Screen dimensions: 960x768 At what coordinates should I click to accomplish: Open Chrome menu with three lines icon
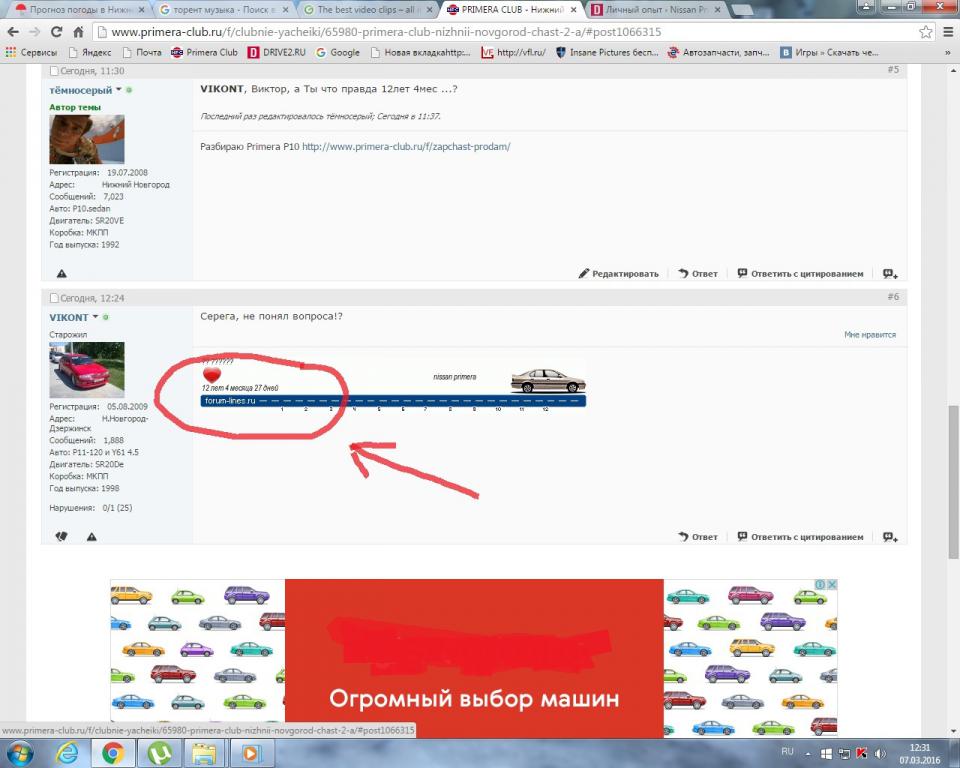coord(948,32)
